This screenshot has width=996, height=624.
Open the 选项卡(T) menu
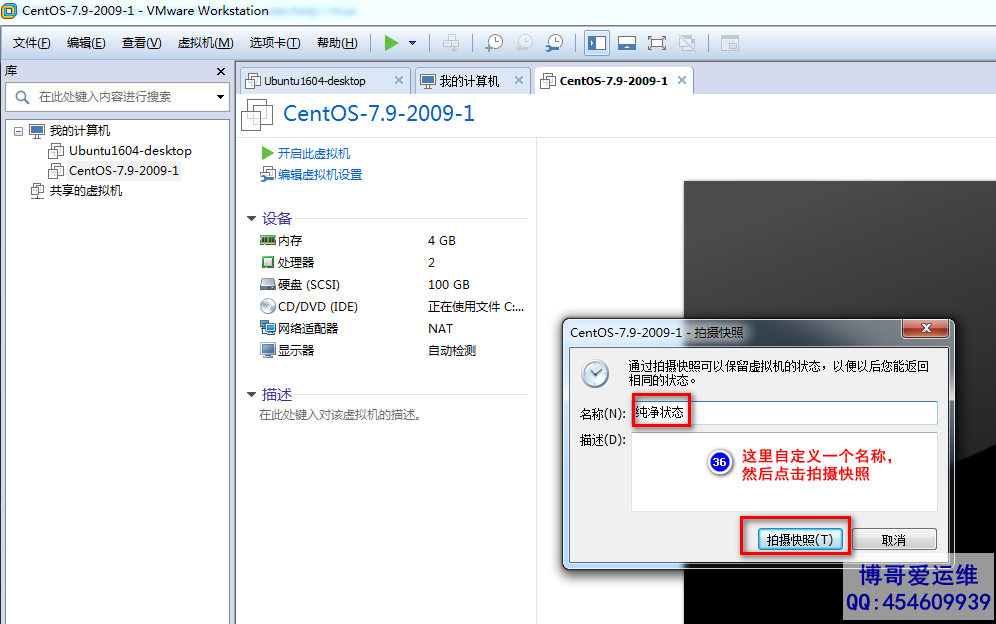coord(274,43)
